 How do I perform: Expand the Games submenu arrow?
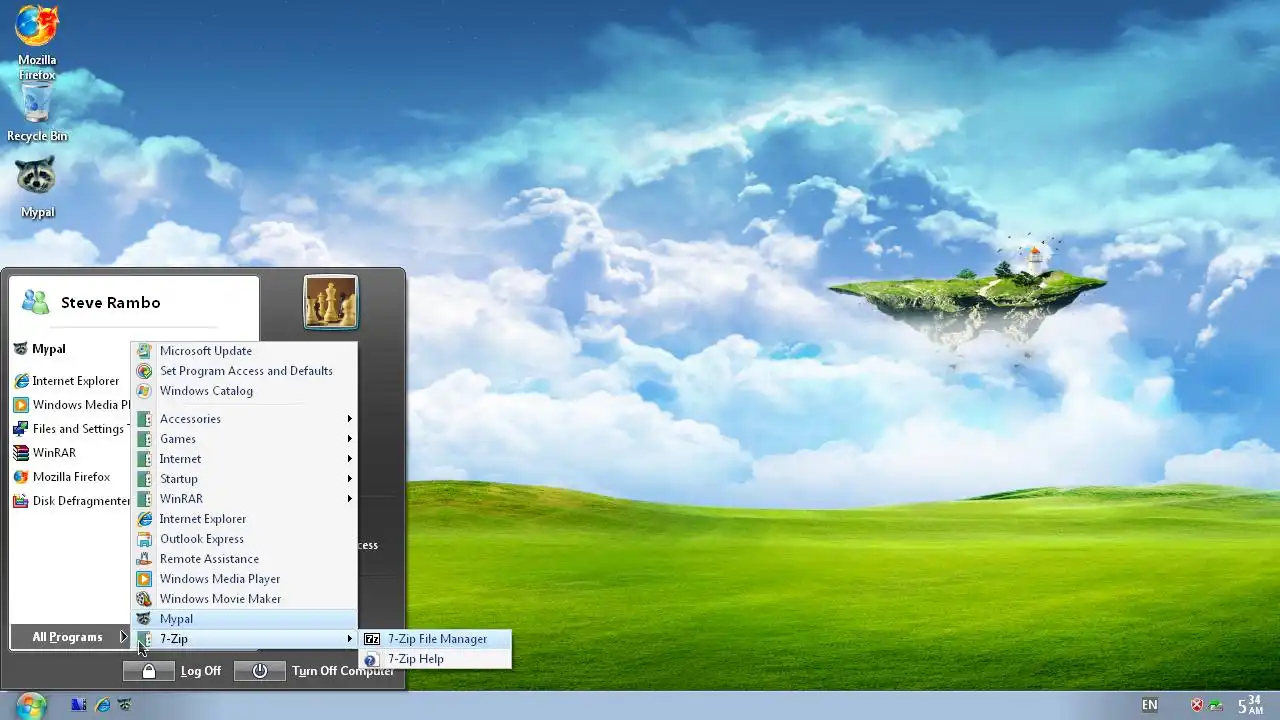pyautogui.click(x=350, y=439)
